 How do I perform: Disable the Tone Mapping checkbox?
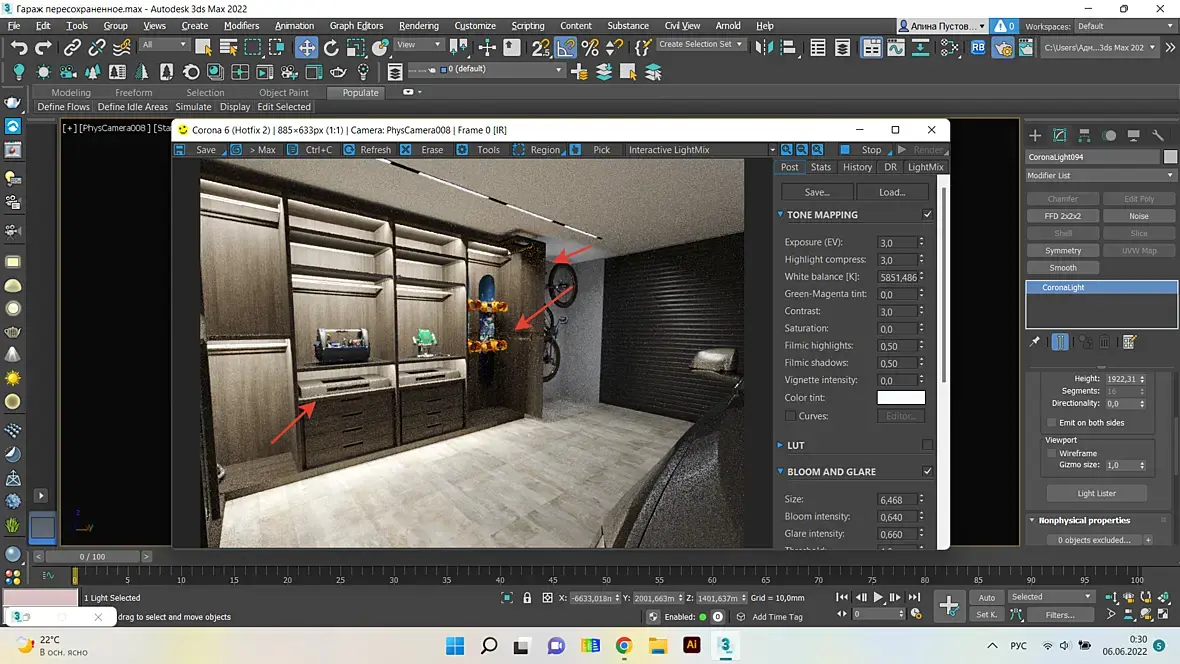click(927, 215)
